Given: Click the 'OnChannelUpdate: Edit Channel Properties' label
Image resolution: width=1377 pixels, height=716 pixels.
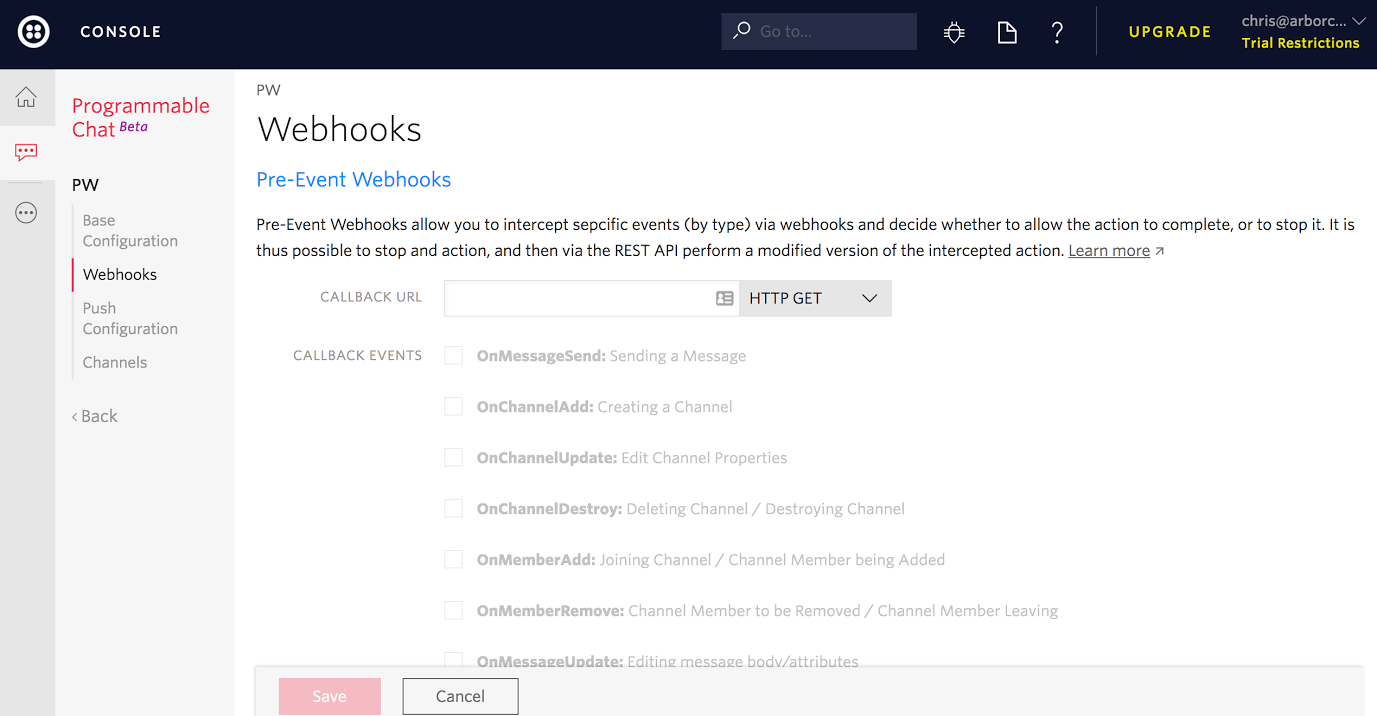Looking at the screenshot, I should [632, 458].
